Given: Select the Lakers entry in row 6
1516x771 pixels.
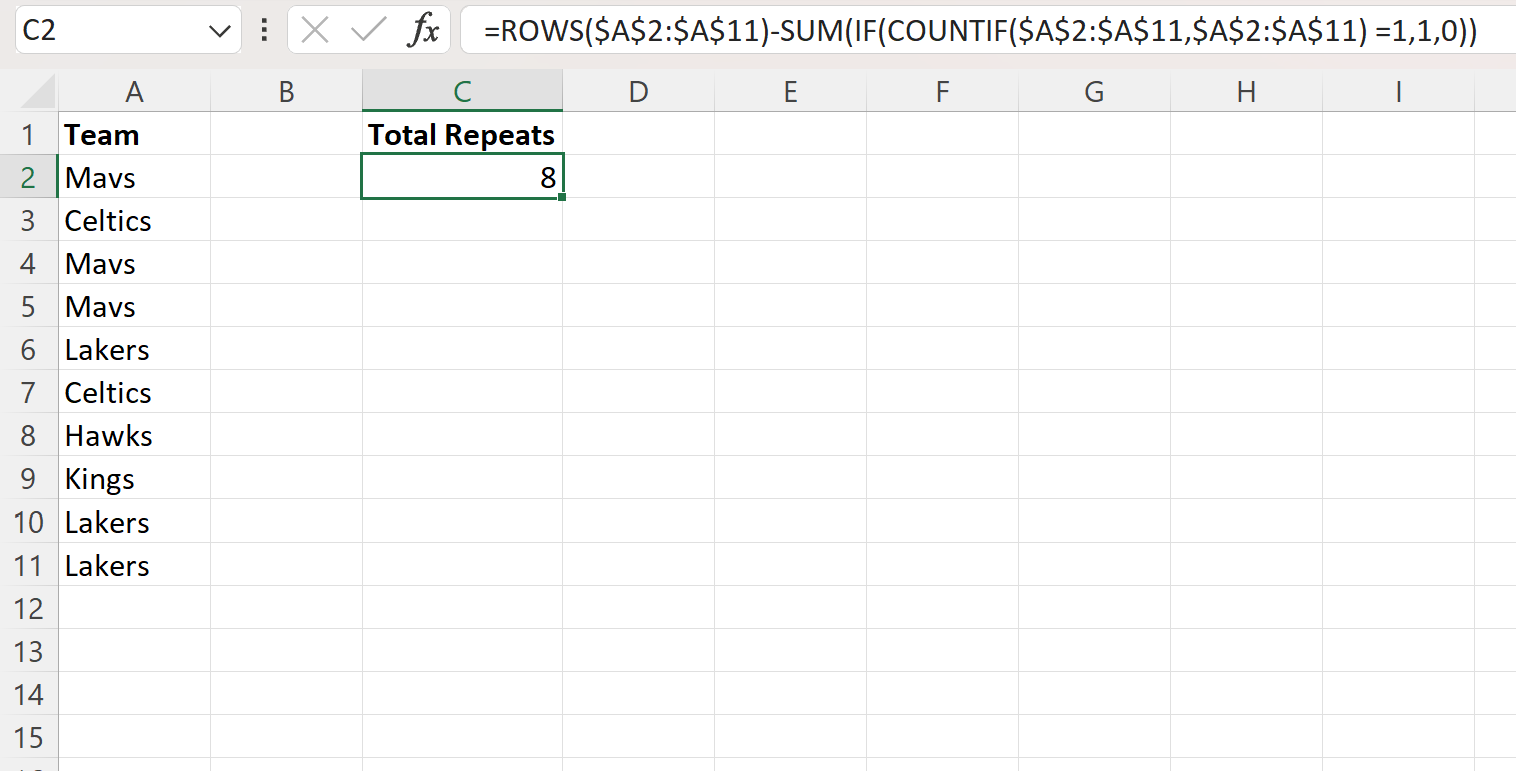Looking at the screenshot, I should coord(134,349).
